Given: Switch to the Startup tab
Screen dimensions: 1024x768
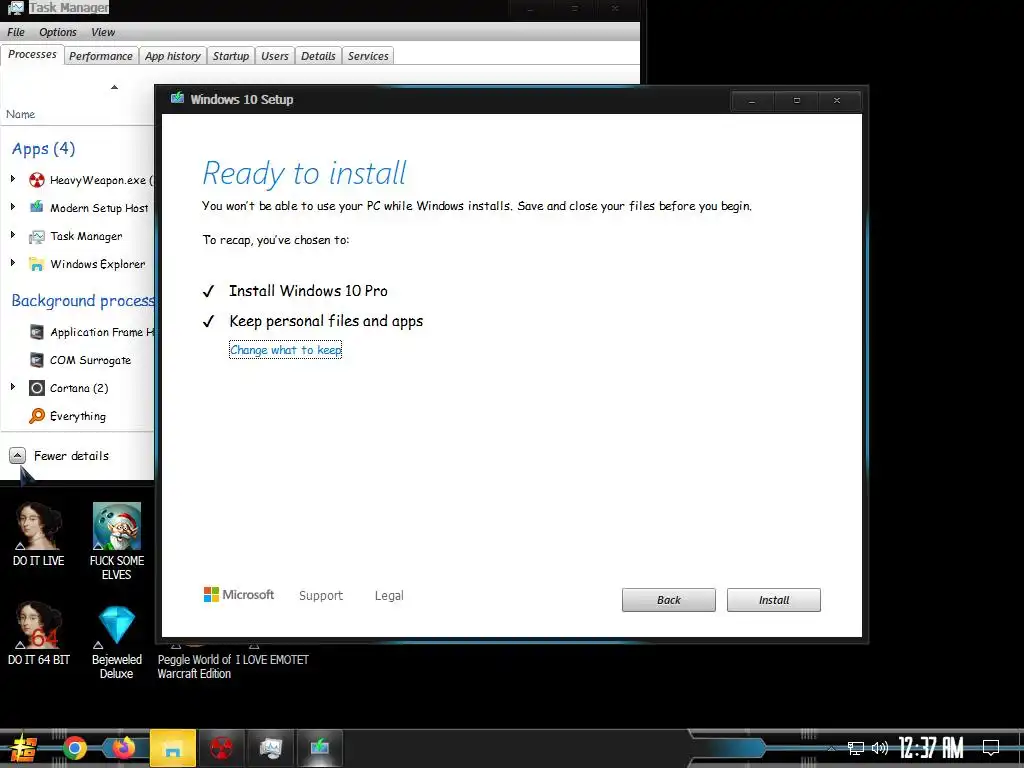Looking at the screenshot, I should click(x=231, y=56).
